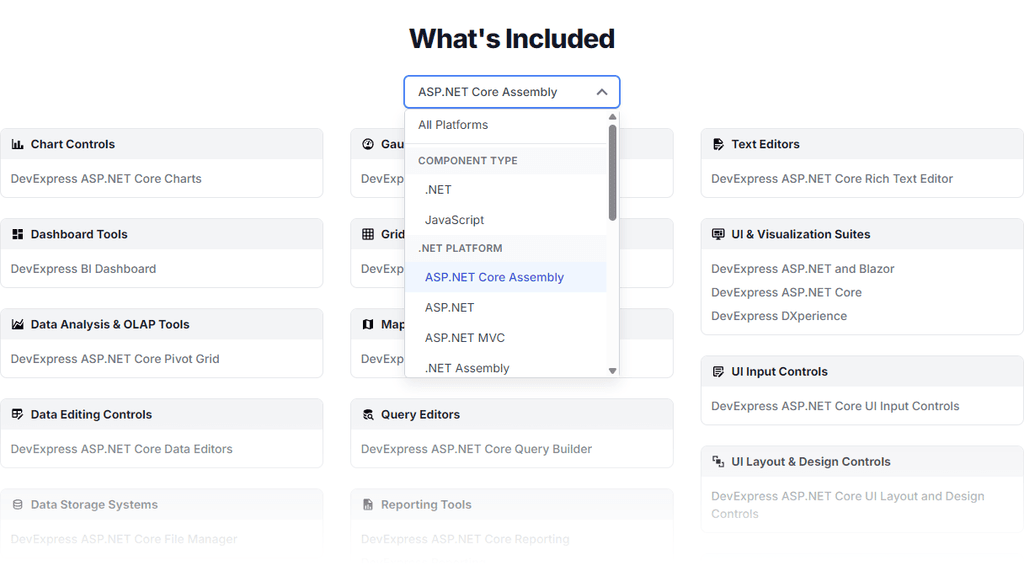Select ASP.NET Core Assembly in list

505,277
